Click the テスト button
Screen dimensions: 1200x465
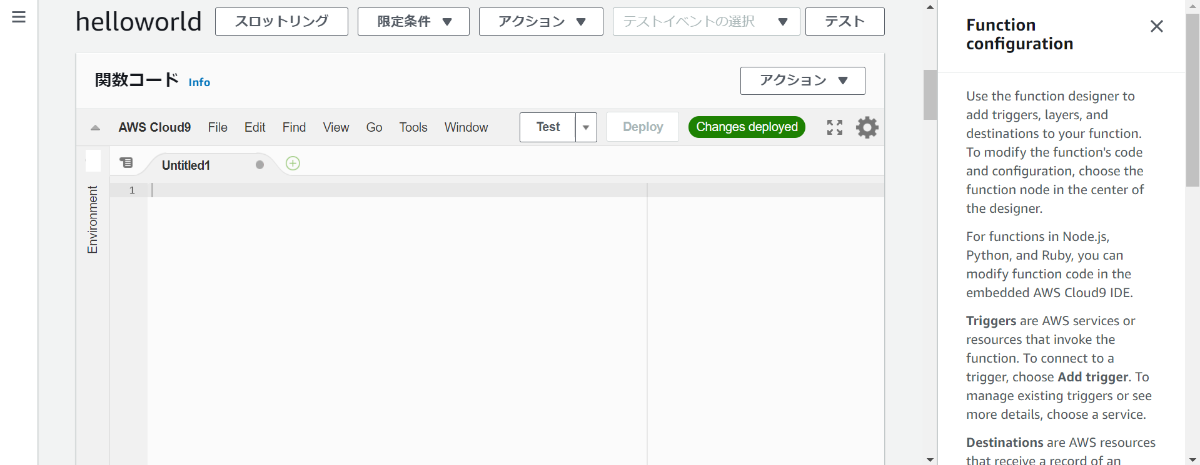click(x=845, y=21)
